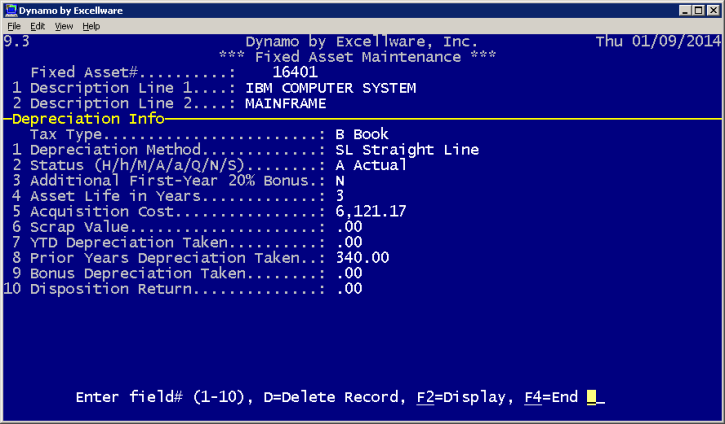This screenshot has height=424, width=725.
Task: Click the F4=End option
Action: click(x=551, y=397)
